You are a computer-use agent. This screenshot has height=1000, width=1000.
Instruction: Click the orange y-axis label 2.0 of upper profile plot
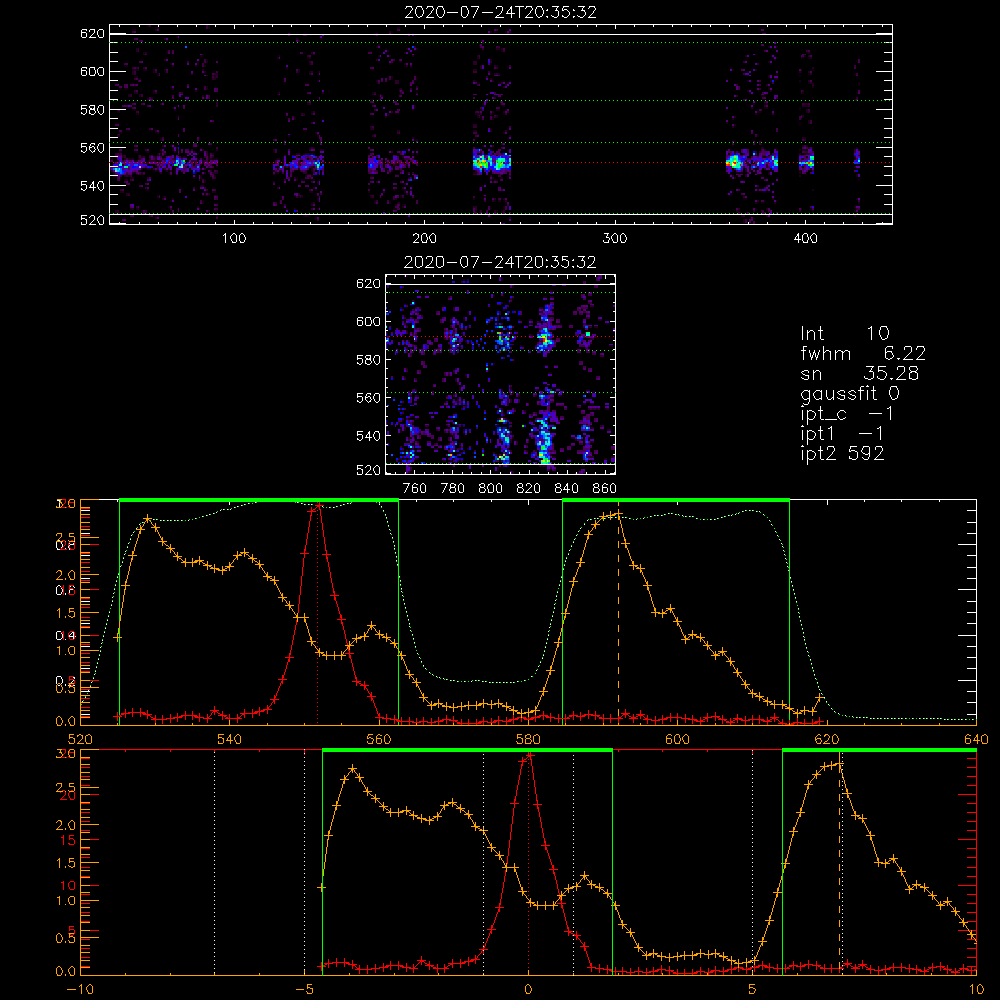[66, 575]
